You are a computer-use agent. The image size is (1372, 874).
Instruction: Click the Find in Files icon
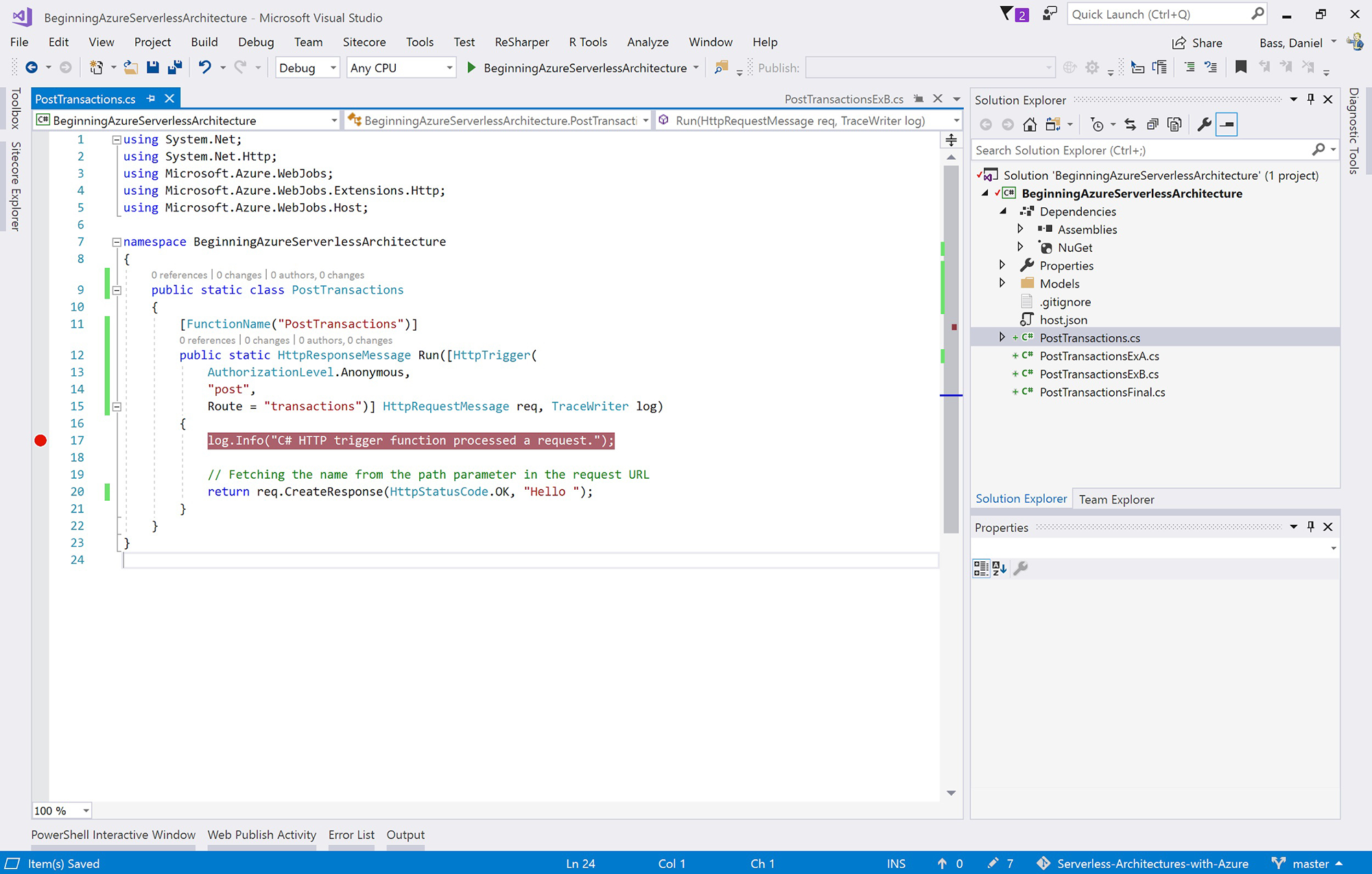point(721,67)
